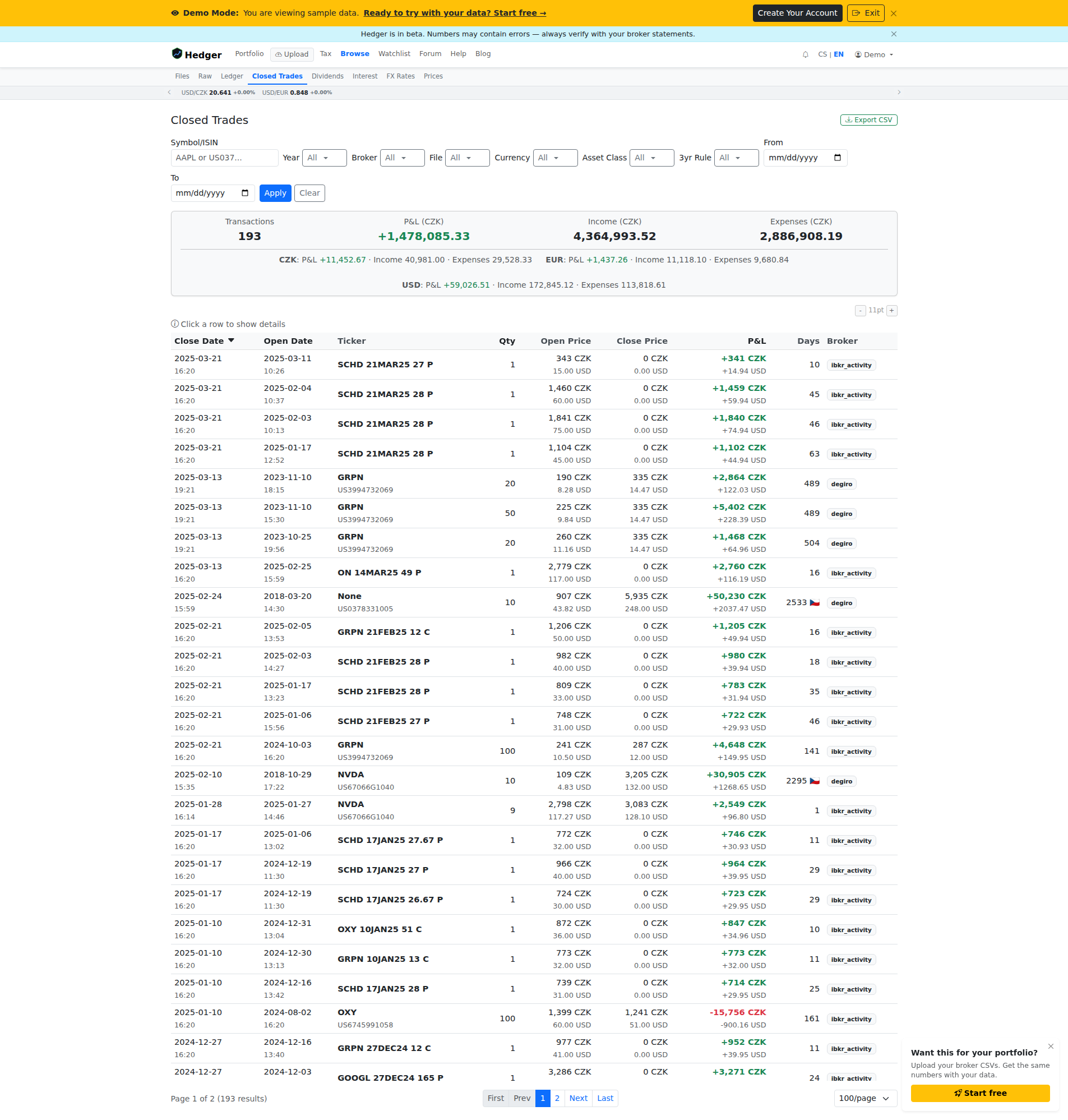Decrease table font size
Screen dimensions: 1068x1120
[x=860, y=310]
